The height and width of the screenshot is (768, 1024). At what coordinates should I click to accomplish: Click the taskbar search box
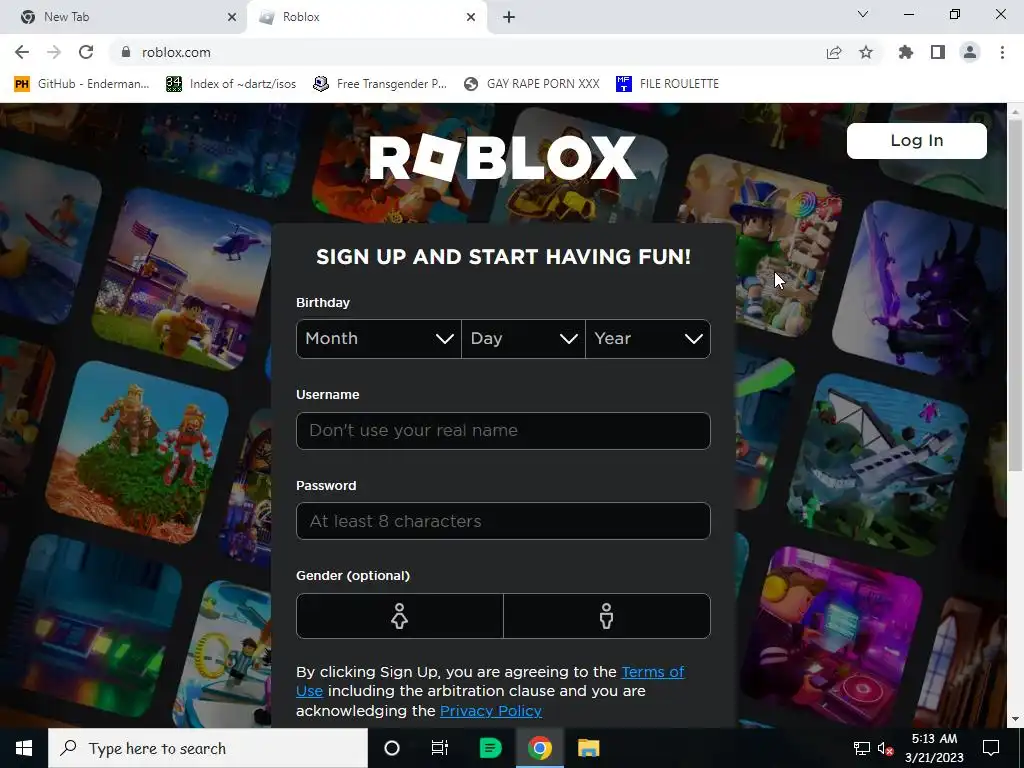[x=208, y=748]
